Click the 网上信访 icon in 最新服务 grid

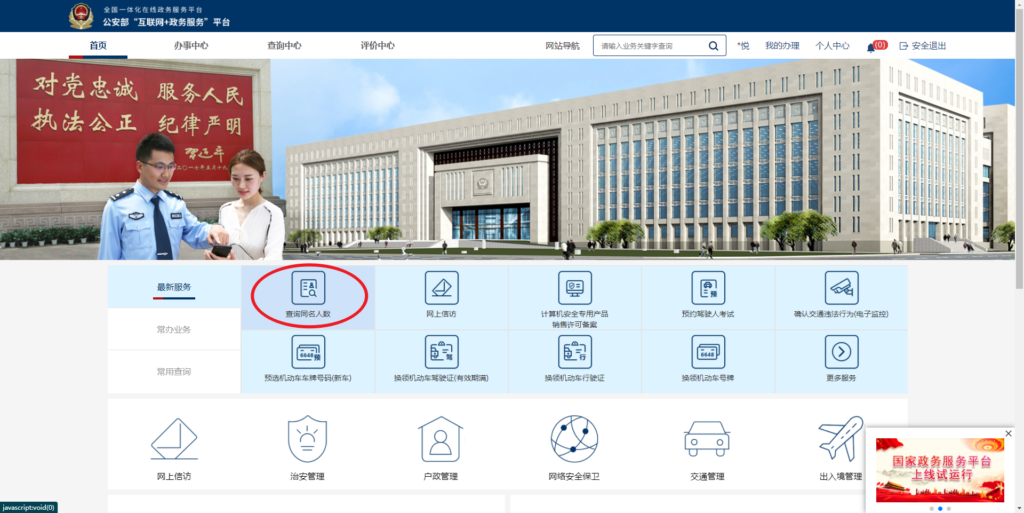coord(441,288)
